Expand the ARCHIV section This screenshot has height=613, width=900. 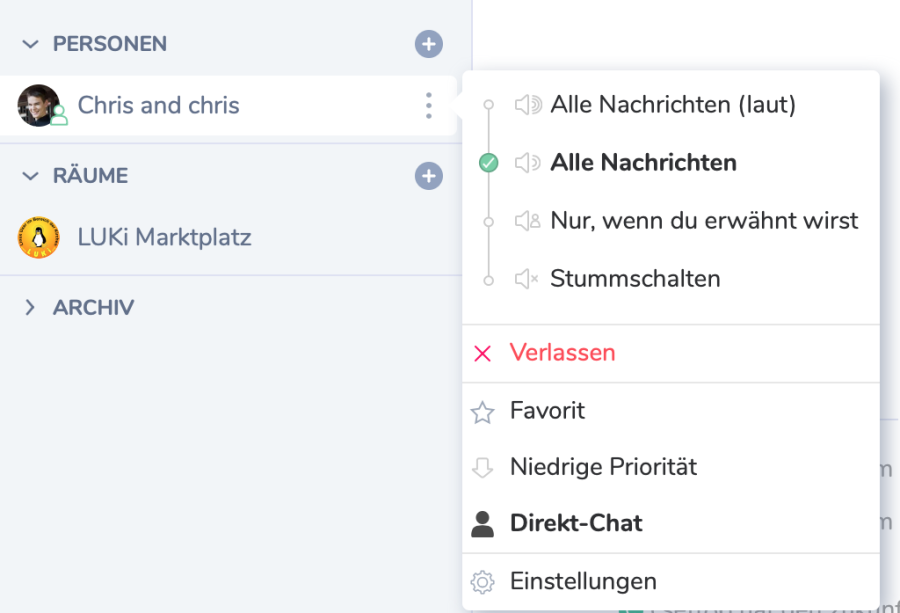click(x=31, y=308)
